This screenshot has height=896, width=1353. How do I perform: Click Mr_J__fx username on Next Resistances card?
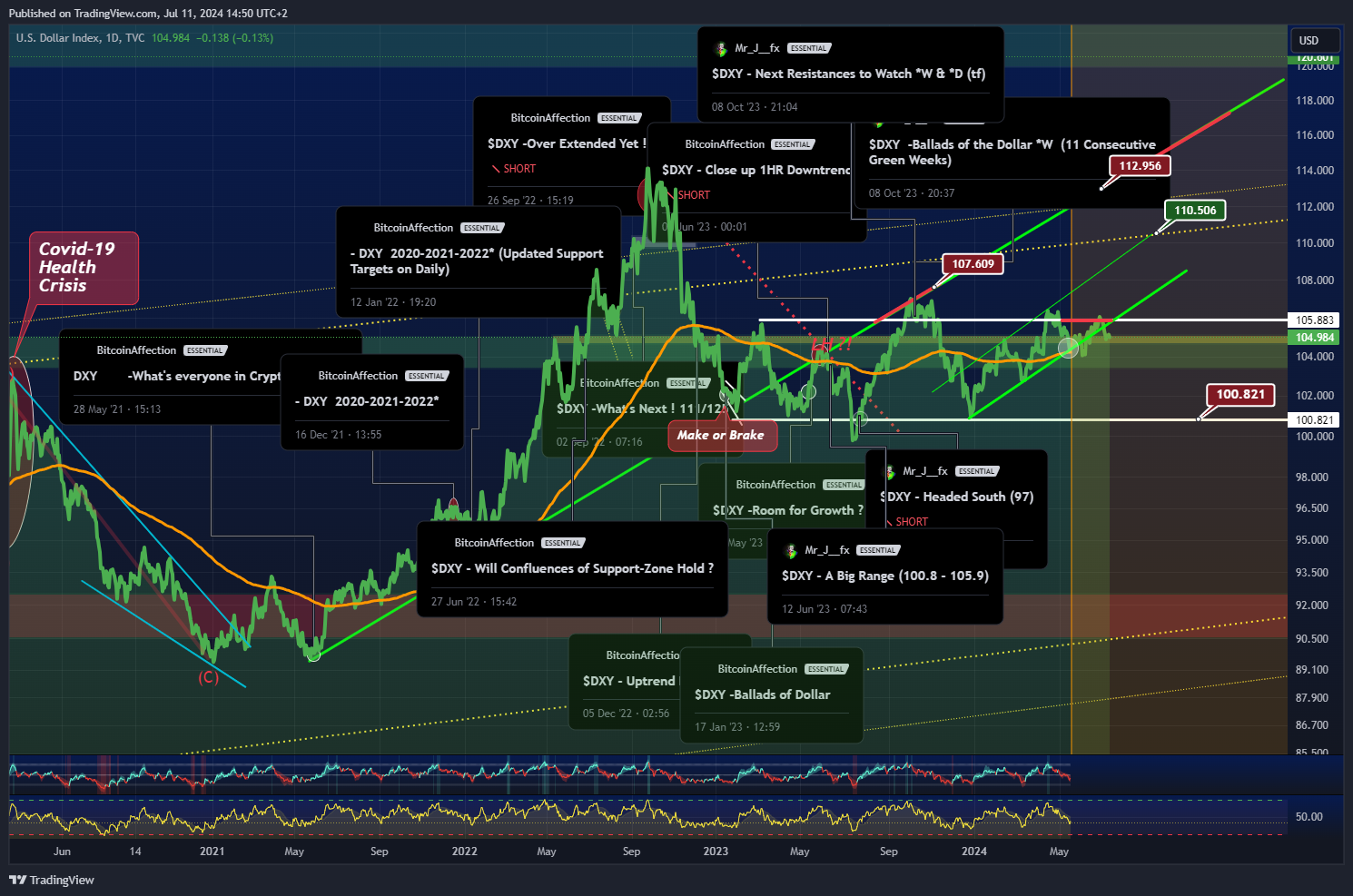[757, 48]
